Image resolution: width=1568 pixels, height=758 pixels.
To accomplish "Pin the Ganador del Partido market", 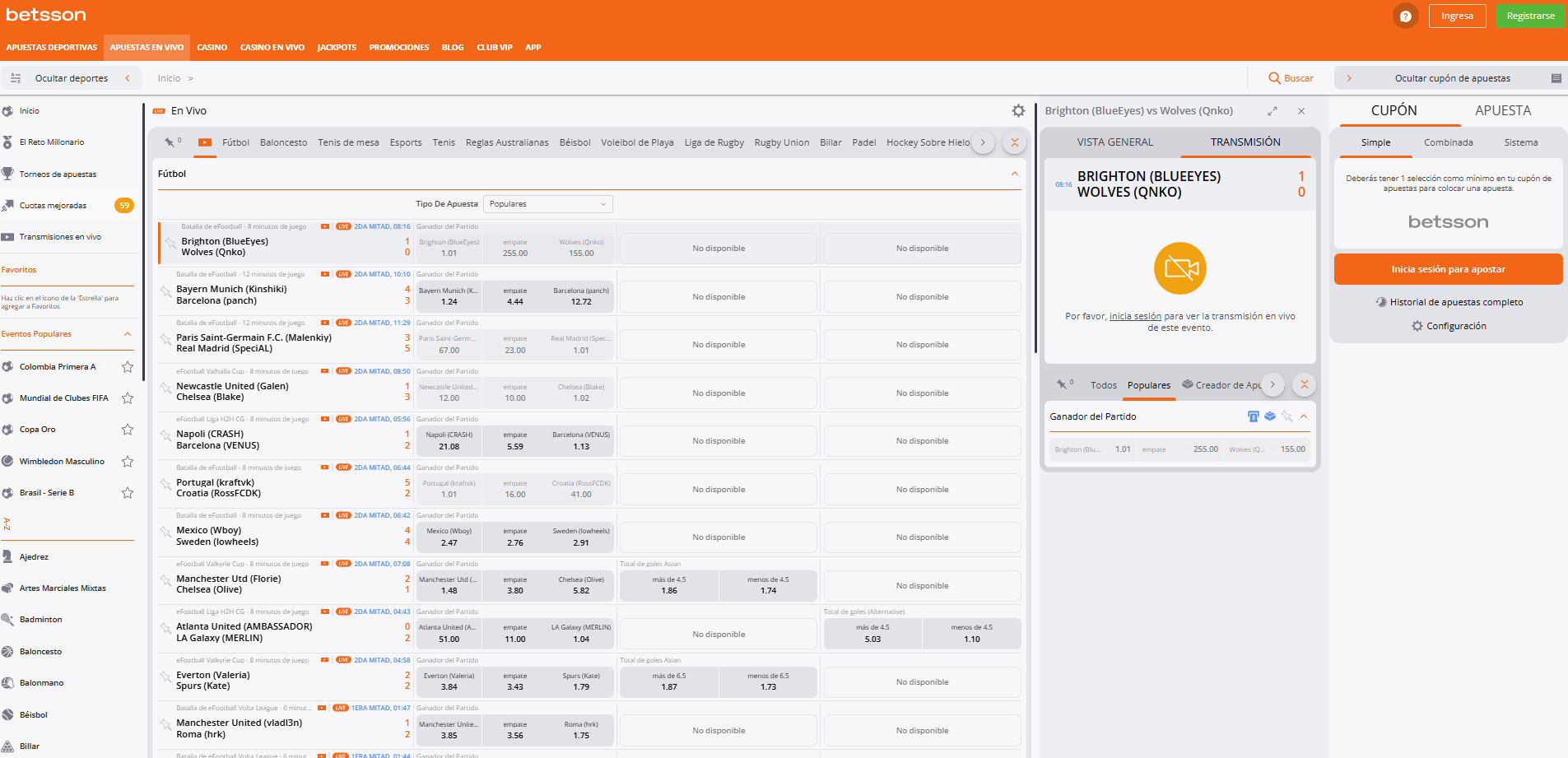I will pos(1287,416).
